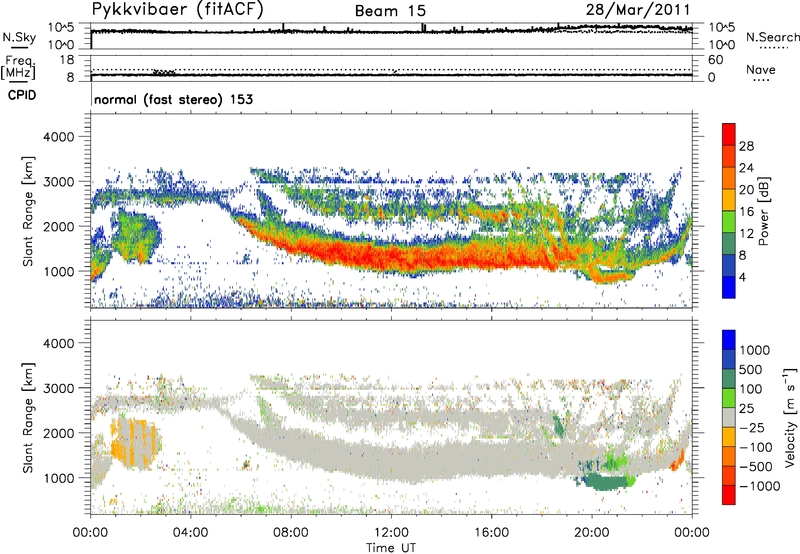Click the "16:00" time tick label

(491, 533)
